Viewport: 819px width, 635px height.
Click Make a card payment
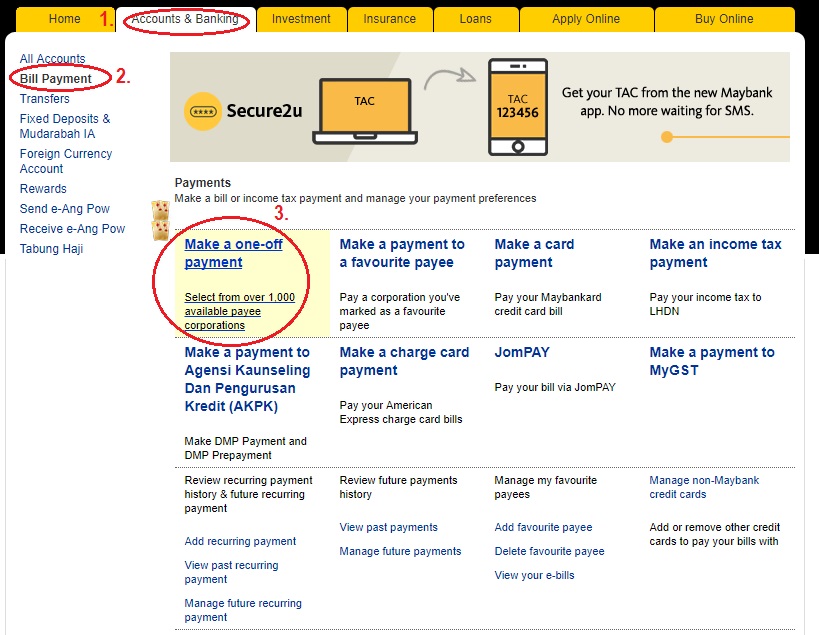pyautogui.click(x=534, y=252)
